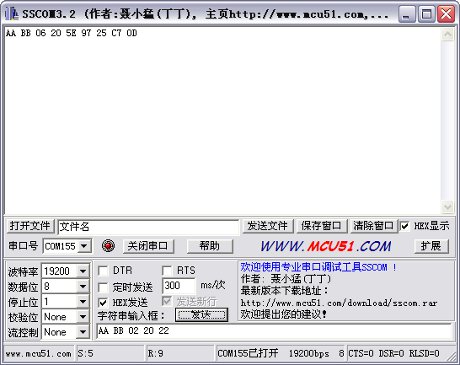Enable the RTS checkbox
This screenshot has width=460, height=365.
tap(167, 270)
